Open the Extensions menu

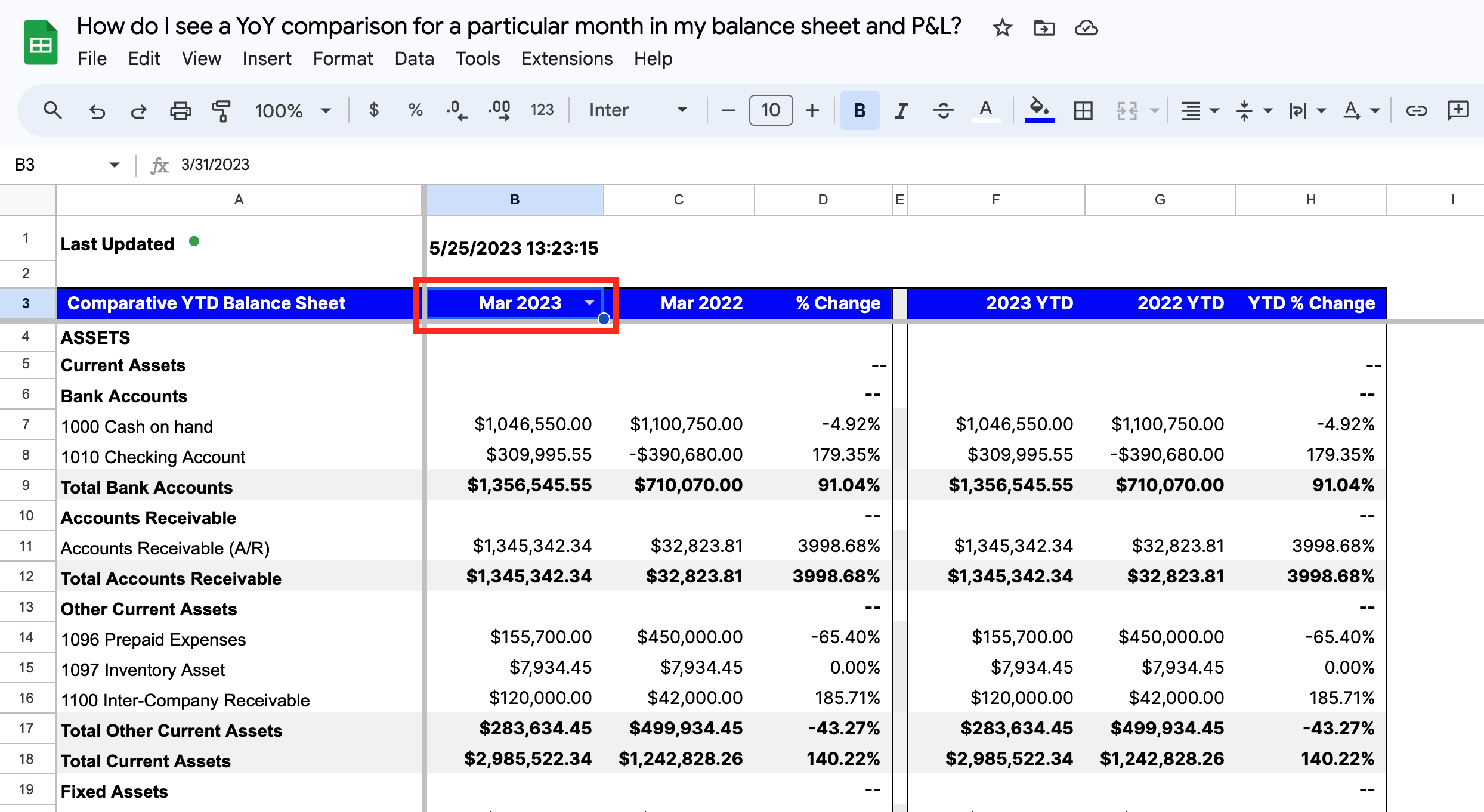567,58
